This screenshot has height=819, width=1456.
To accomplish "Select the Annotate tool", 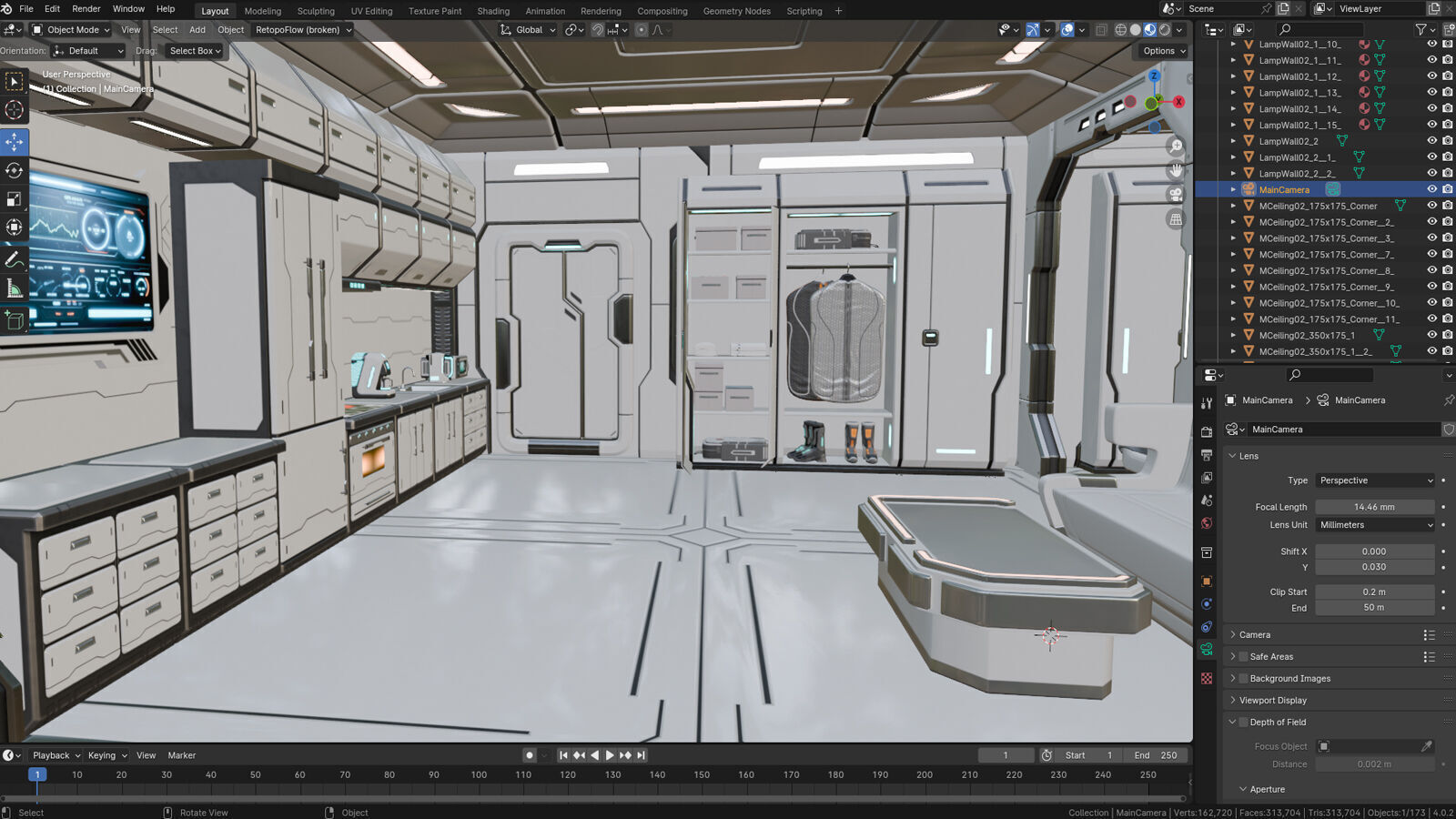I will click(x=15, y=260).
